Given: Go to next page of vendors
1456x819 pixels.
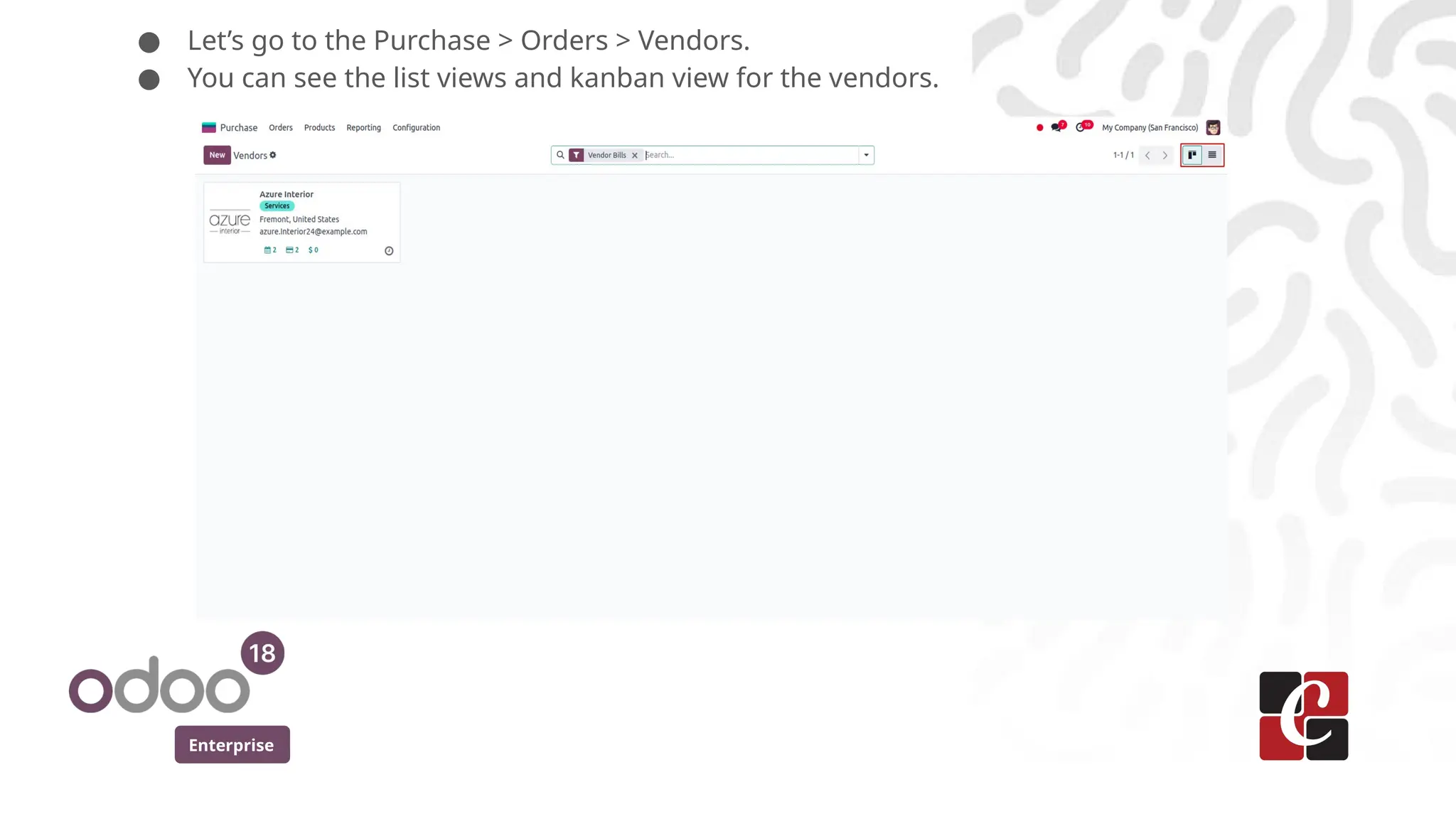Looking at the screenshot, I should (1165, 155).
